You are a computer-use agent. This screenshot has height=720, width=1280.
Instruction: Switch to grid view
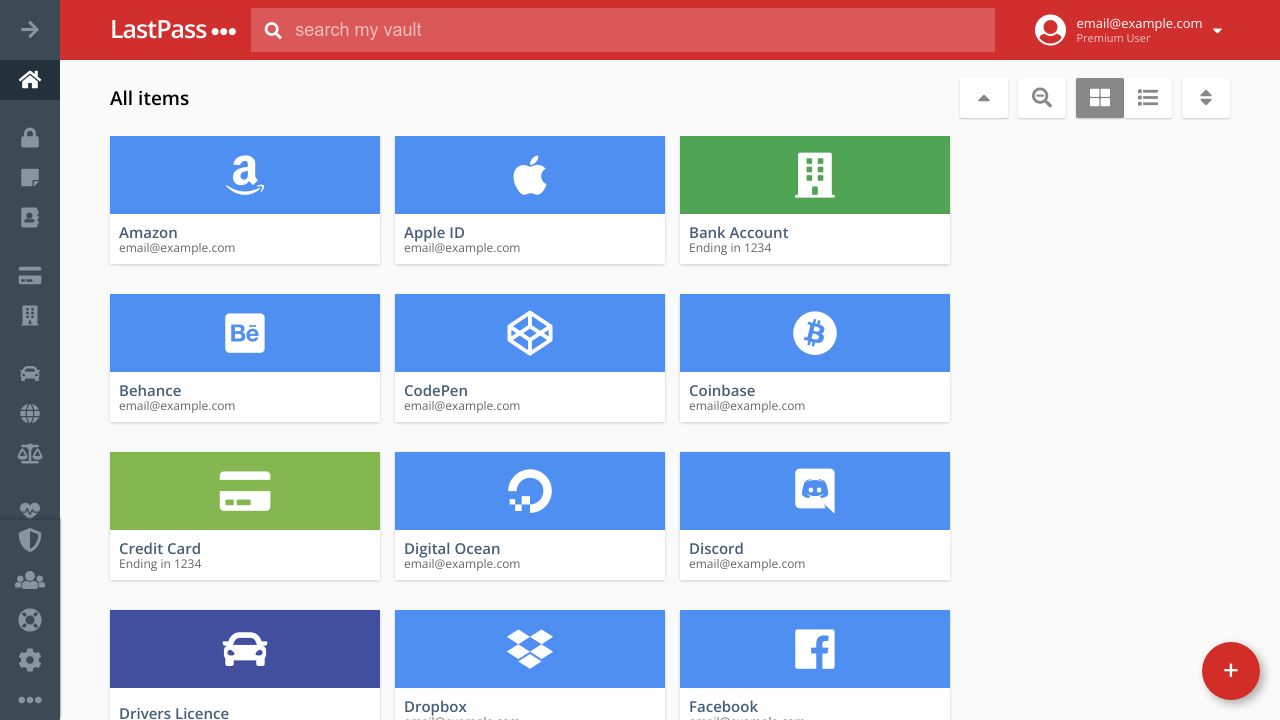(1100, 98)
